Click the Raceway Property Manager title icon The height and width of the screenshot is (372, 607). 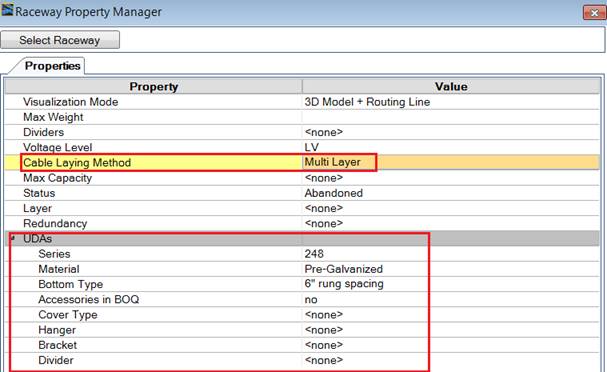pyautogui.click(x=7, y=9)
